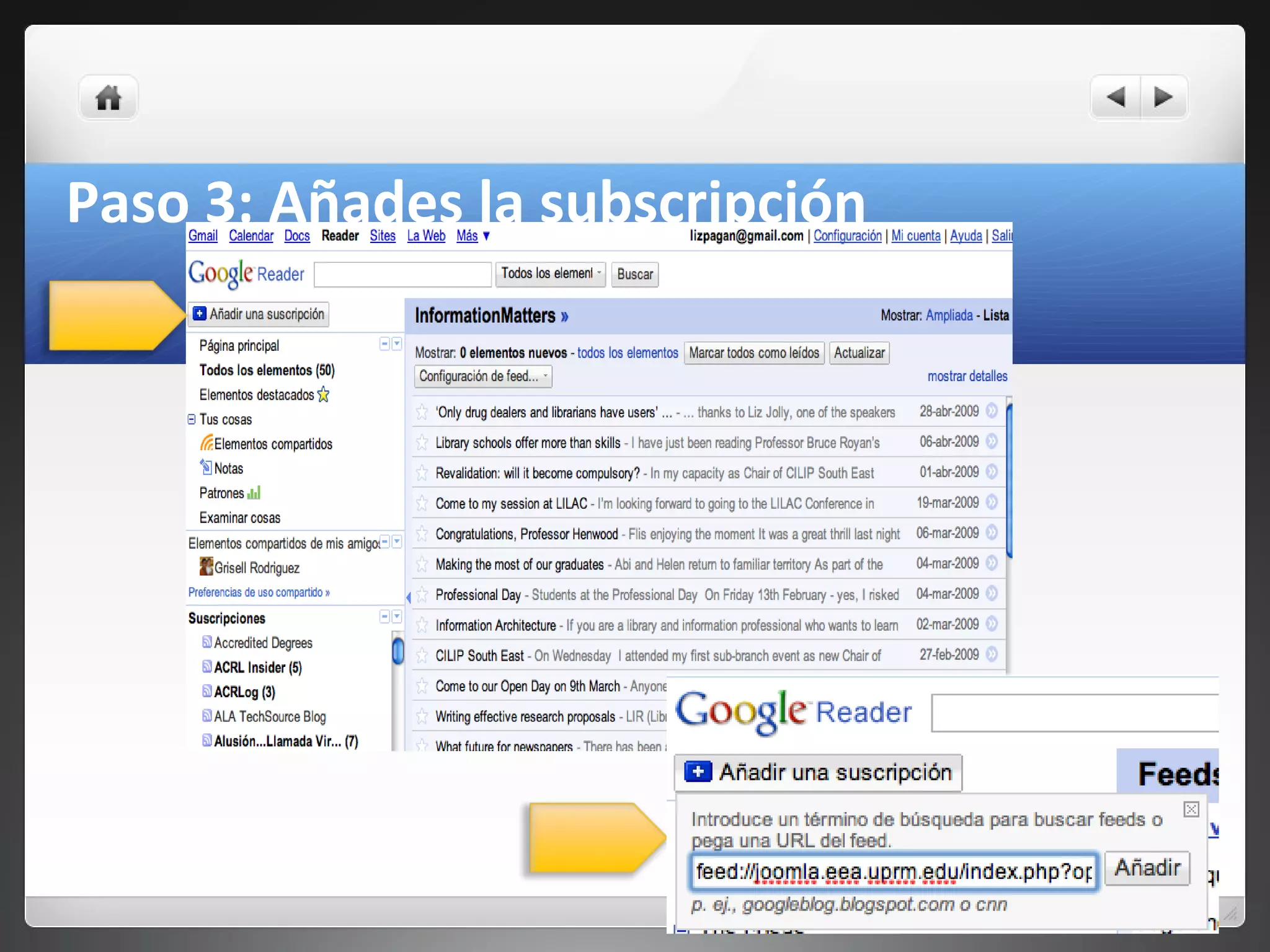Click the Elementos destacados star icon

[323, 394]
